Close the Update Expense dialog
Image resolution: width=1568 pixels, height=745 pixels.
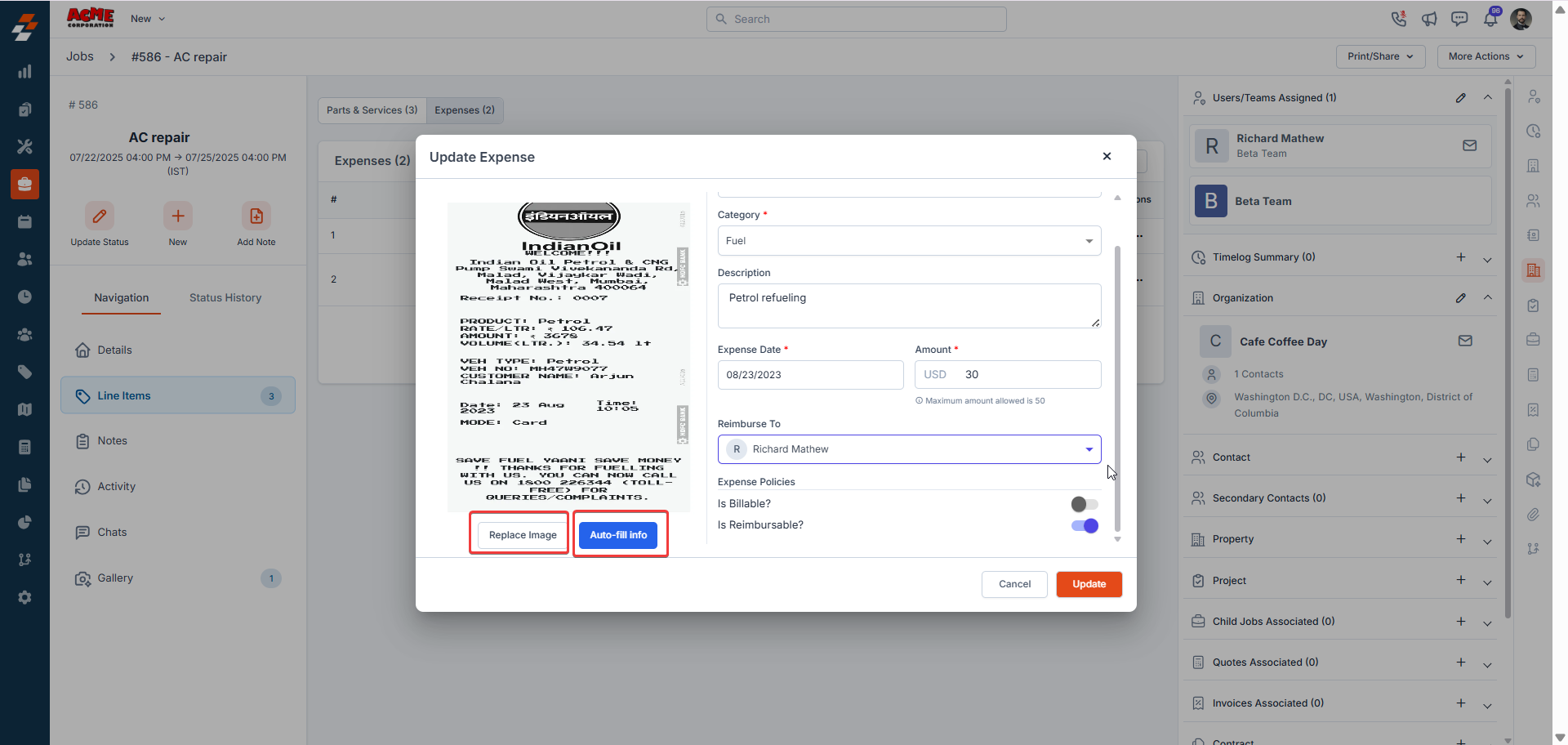(x=1107, y=156)
